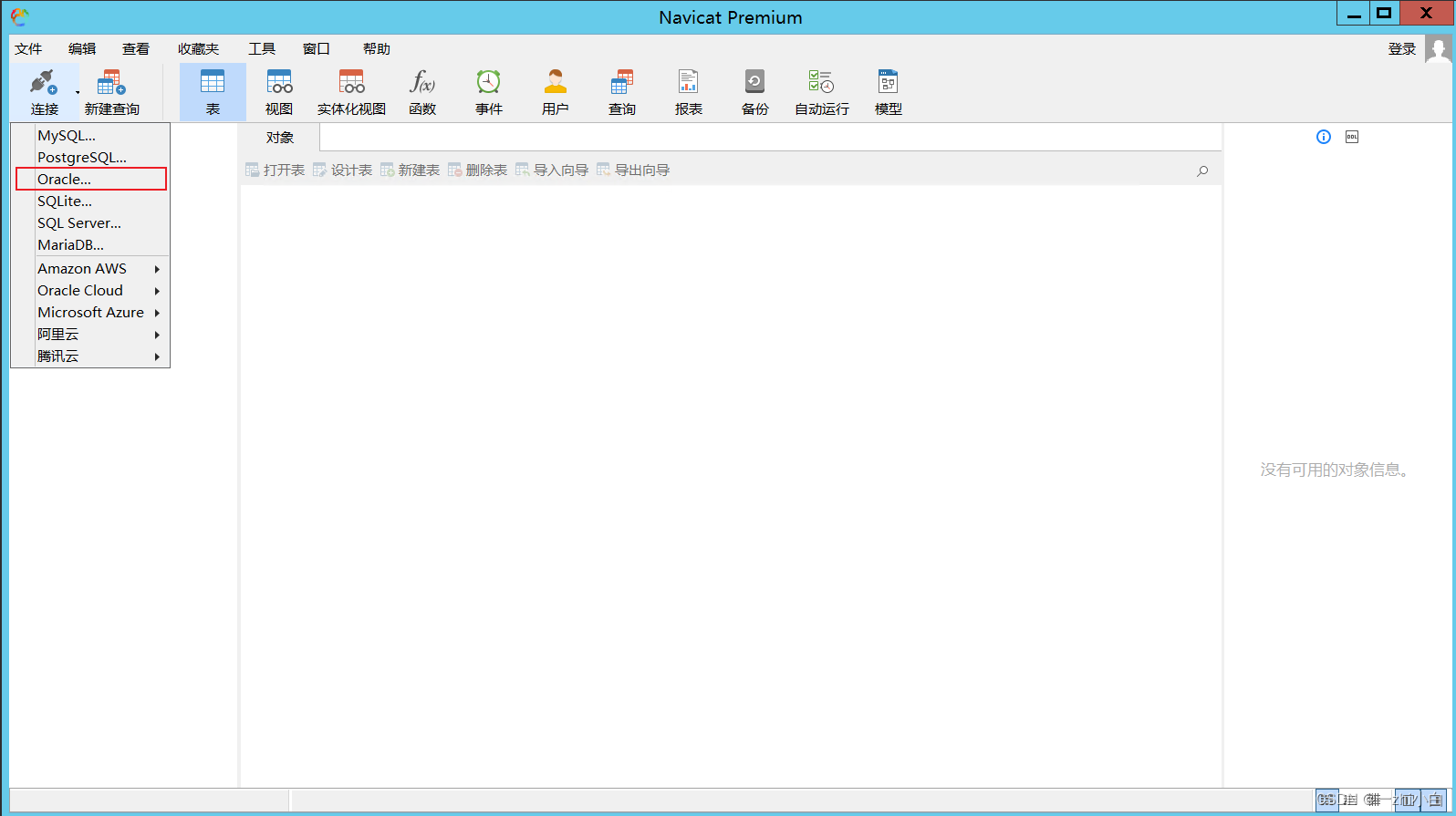Click the 新建表 new table button

(x=410, y=170)
